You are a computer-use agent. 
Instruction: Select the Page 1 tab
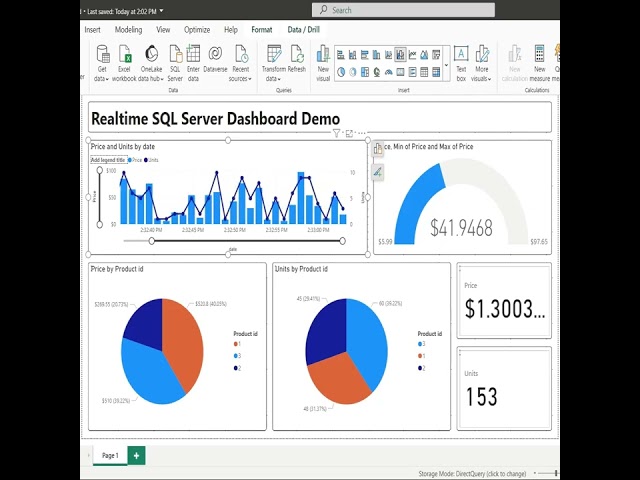tap(110, 456)
